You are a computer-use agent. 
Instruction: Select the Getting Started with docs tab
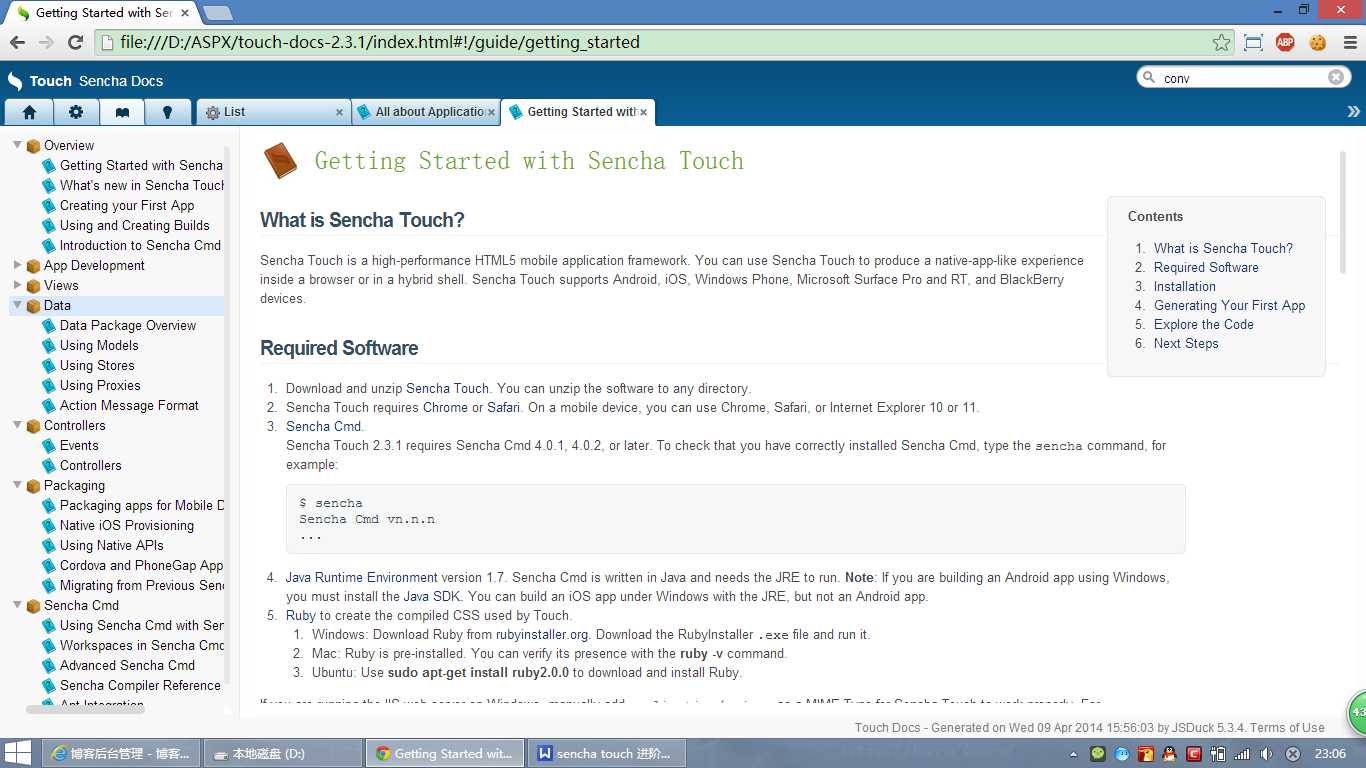click(x=576, y=112)
